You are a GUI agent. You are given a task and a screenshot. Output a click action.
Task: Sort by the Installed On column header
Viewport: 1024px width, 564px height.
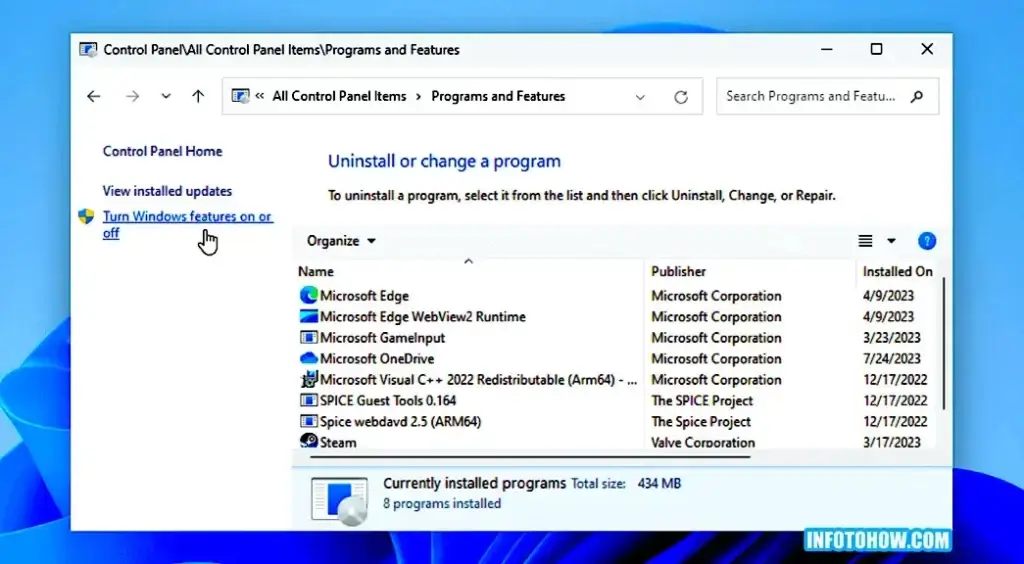pos(898,272)
